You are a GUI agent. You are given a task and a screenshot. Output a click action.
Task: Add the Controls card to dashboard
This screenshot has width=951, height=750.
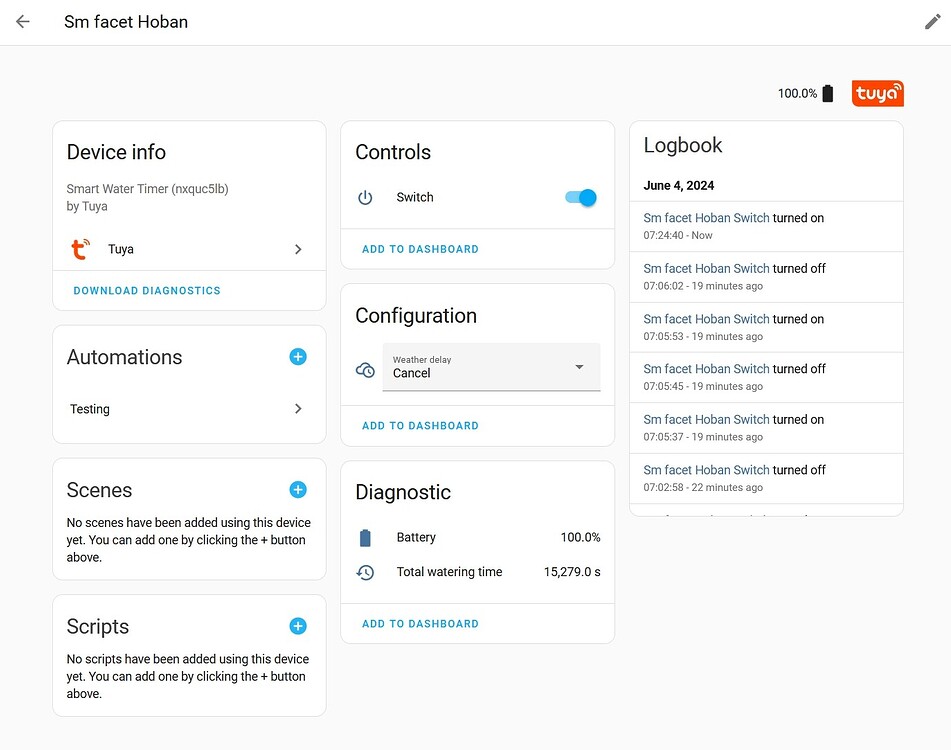point(420,248)
